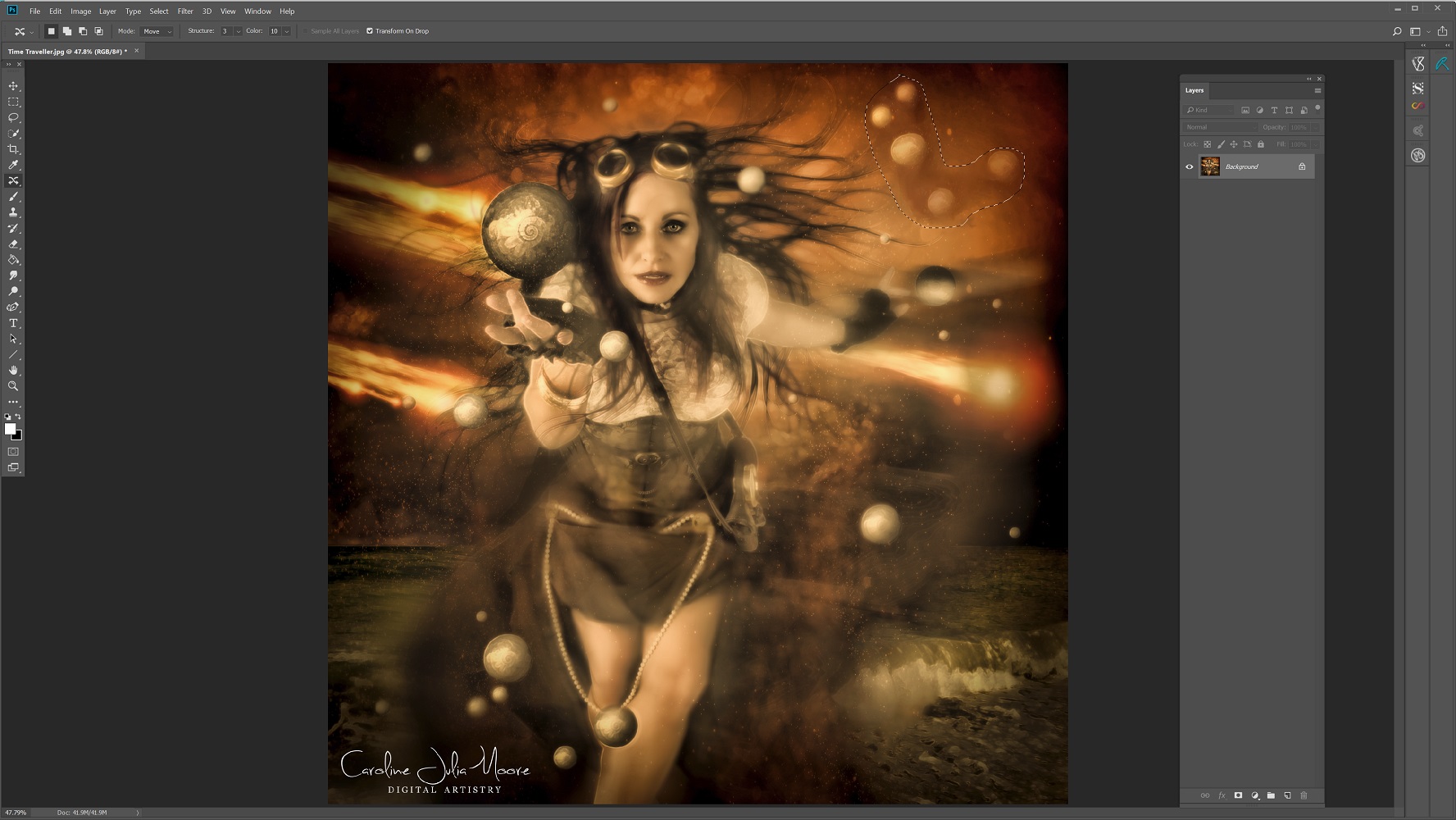This screenshot has height=820, width=1456.
Task: Click the foreground color swatch
Action: tap(10, 429)
